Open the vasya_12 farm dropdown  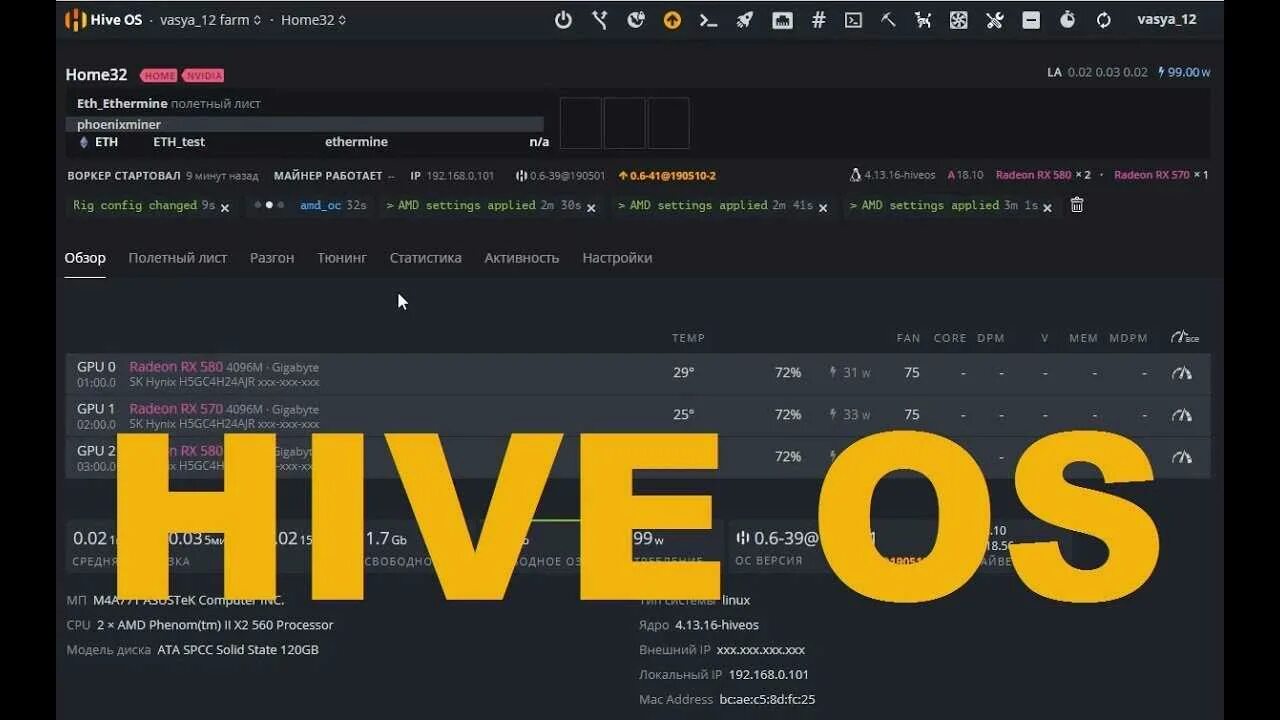pos(212,20)
